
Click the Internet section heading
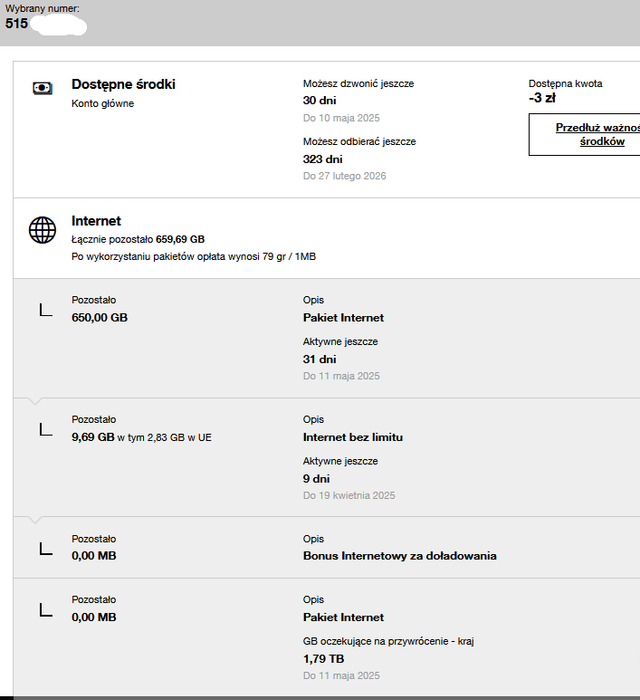tap(96, 221)
